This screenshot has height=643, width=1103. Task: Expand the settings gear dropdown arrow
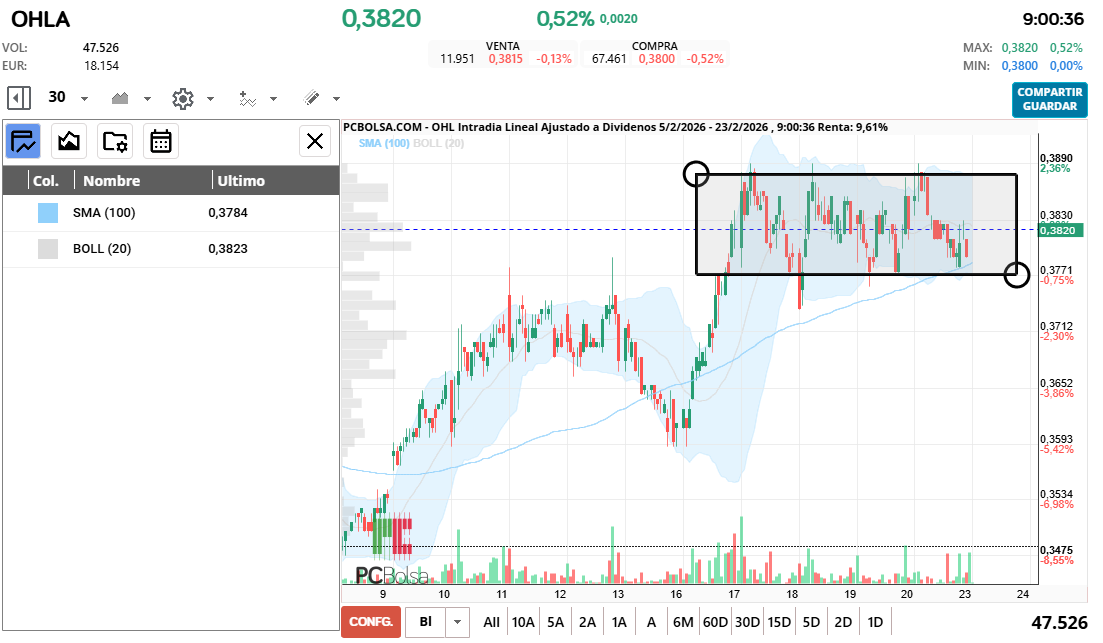[x=210, y=99]
